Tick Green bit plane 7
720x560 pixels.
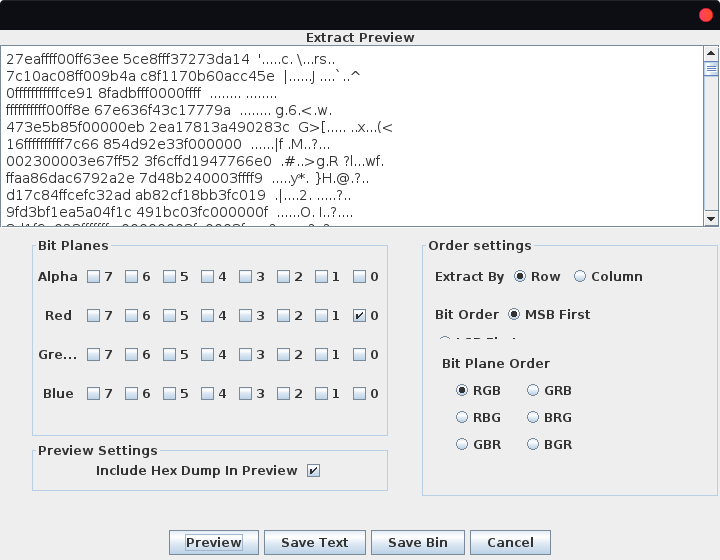[x=94, y=354]
